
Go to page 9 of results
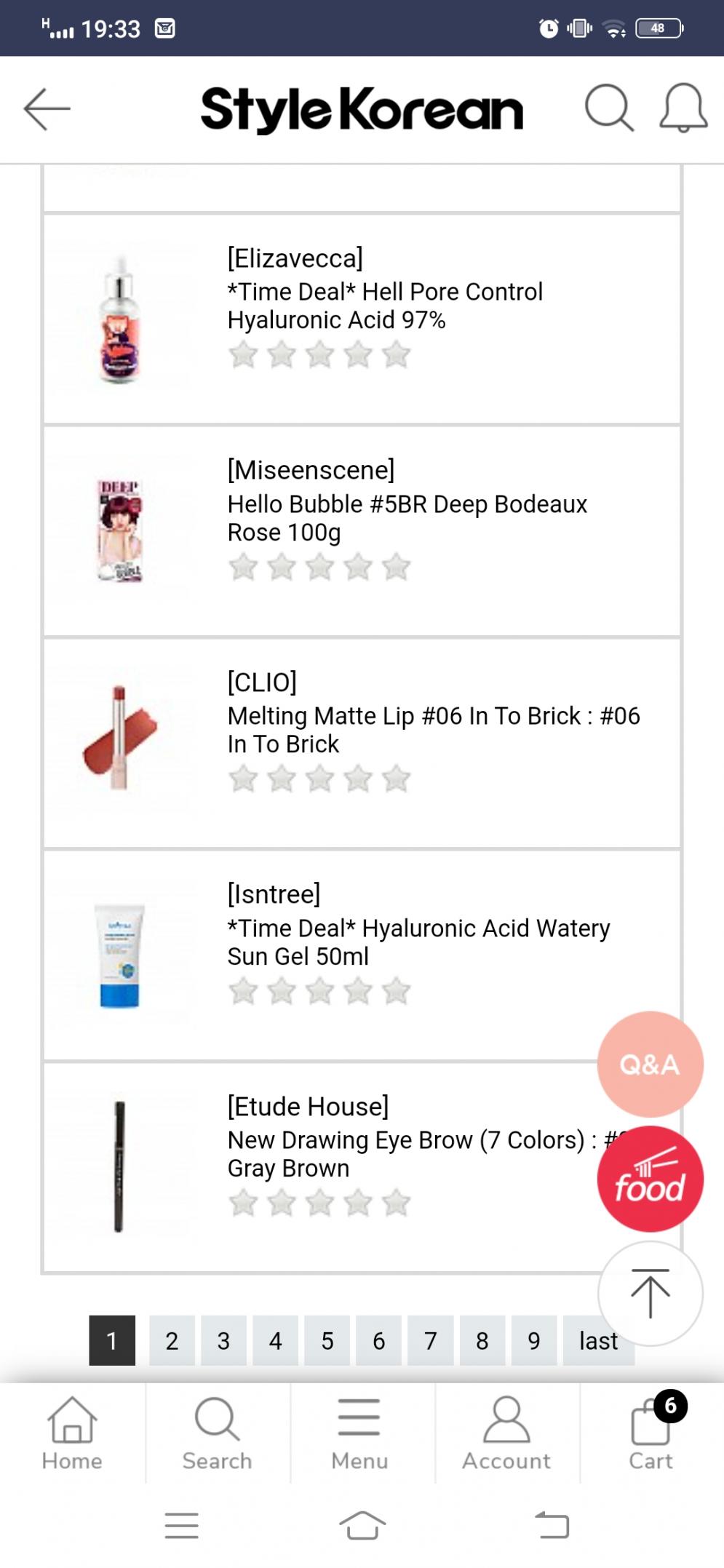tap(534, 1340)
